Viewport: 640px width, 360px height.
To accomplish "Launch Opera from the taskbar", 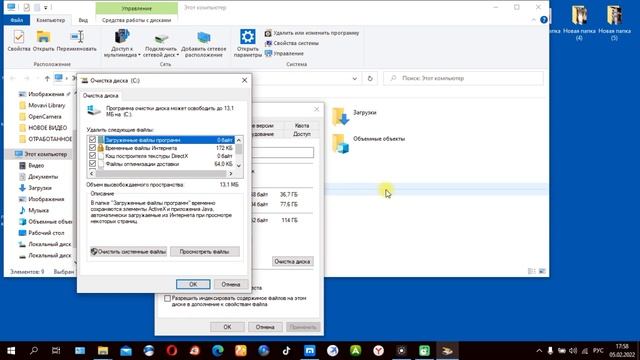I will click(172, 351).
